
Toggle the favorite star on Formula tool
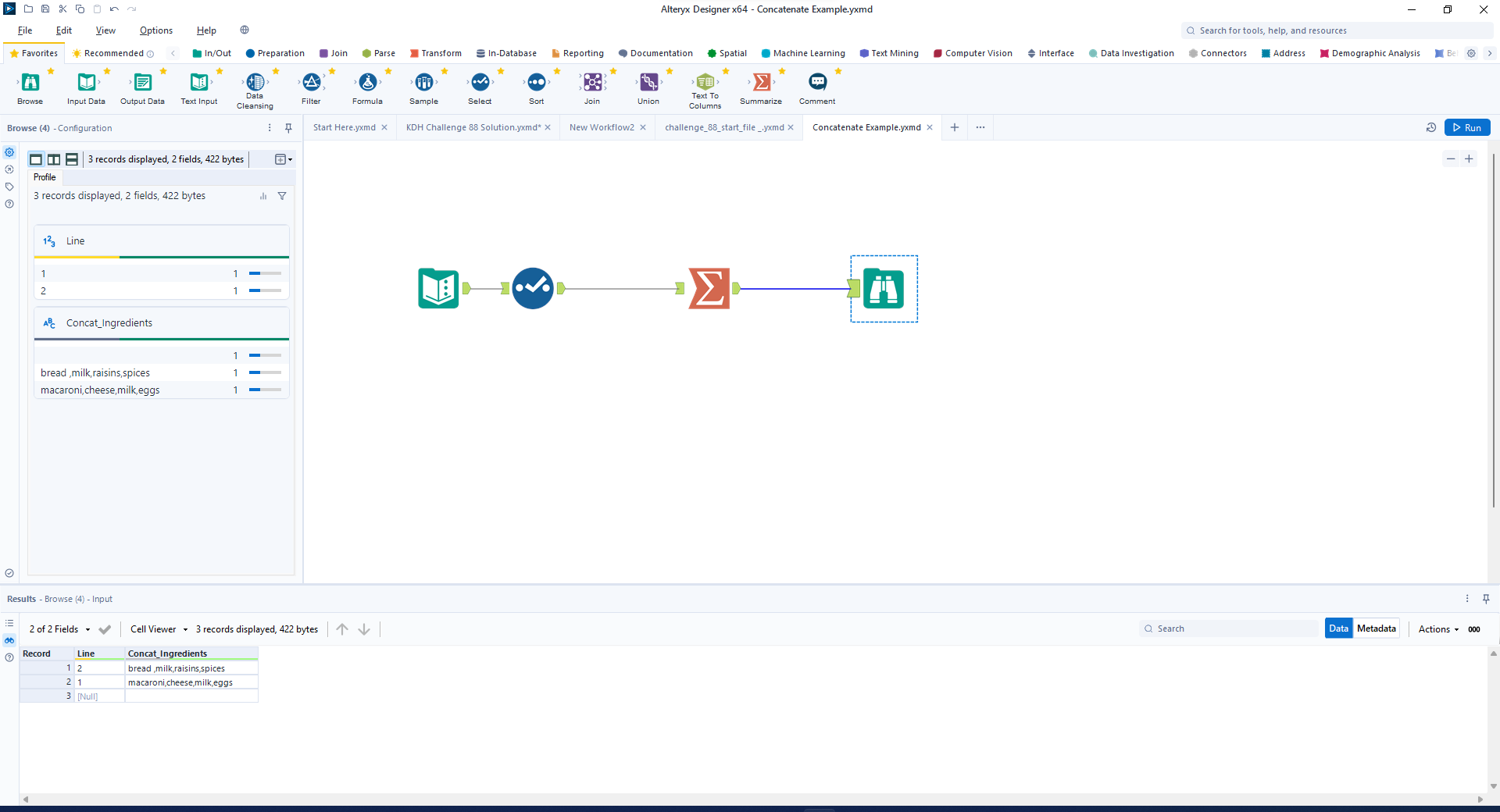pyautogui.click(x=388, y=71)
